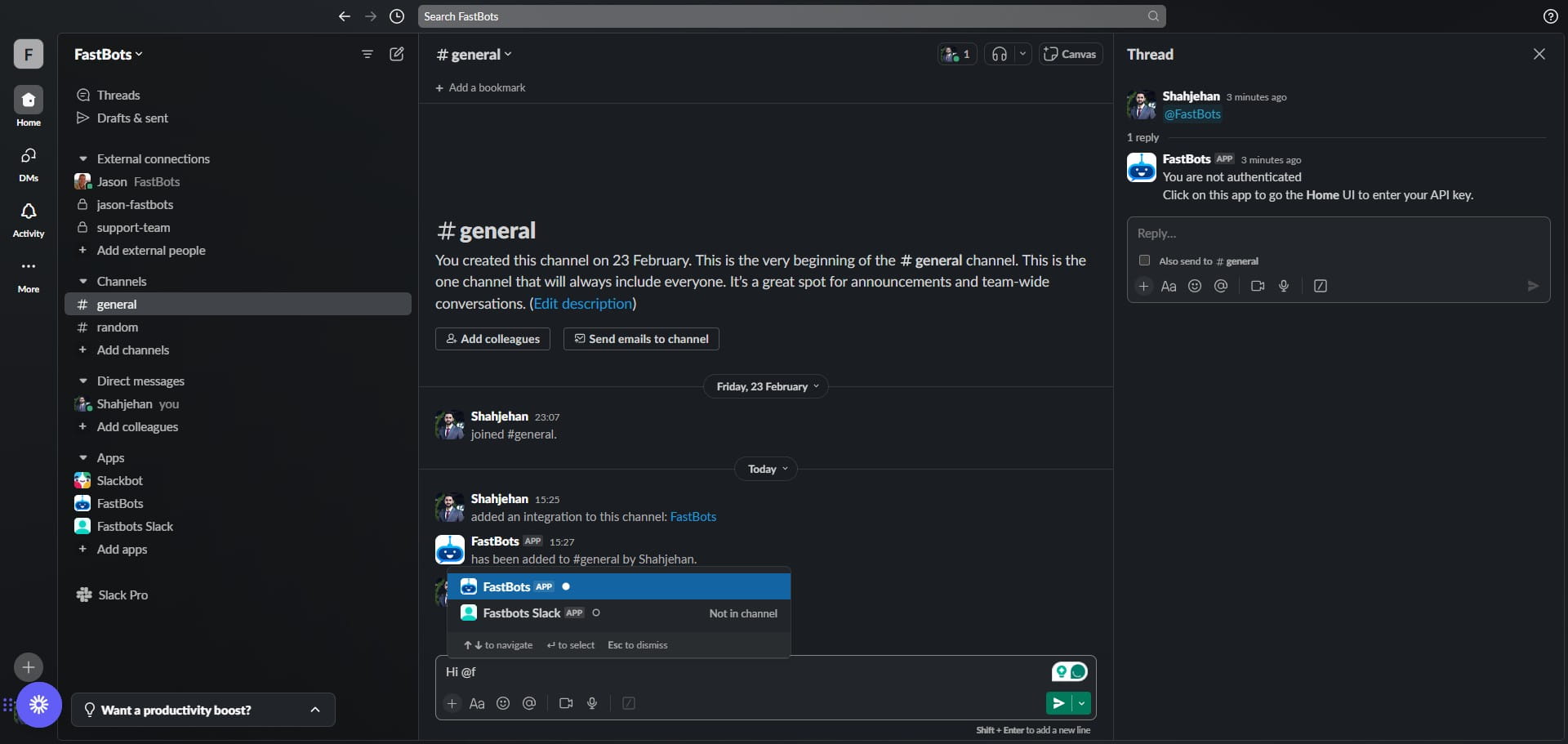Open the history clock icon
The width and height of the screenshot is (1568, 744).
pos(397,16)
